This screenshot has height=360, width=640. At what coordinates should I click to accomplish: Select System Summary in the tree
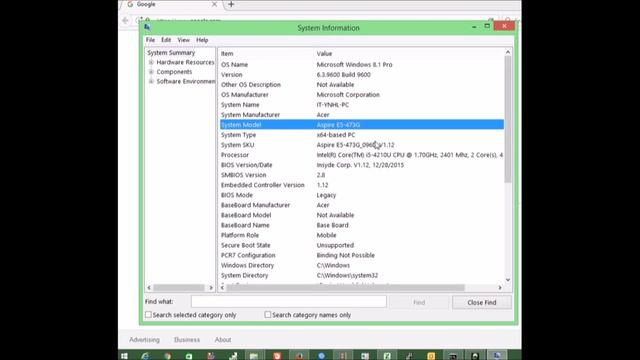coord(171,53)
